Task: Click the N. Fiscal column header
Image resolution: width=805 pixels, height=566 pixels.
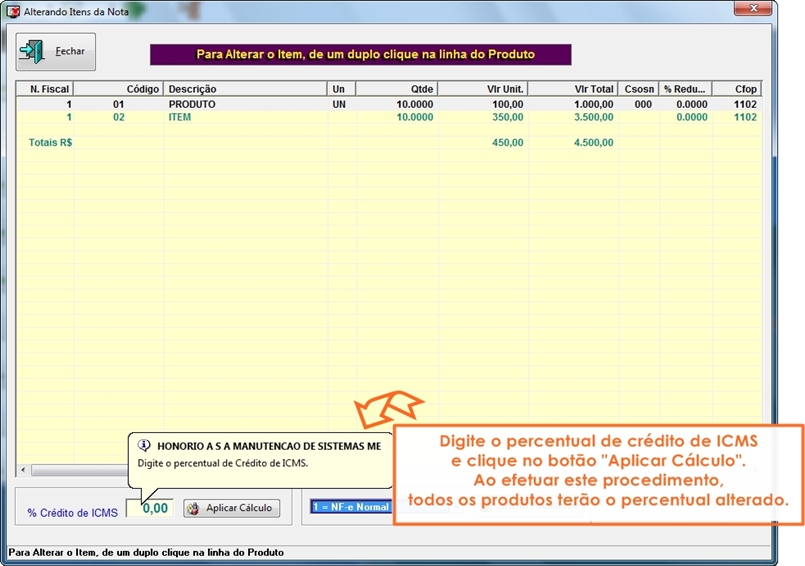Action: tap(45, 89)
